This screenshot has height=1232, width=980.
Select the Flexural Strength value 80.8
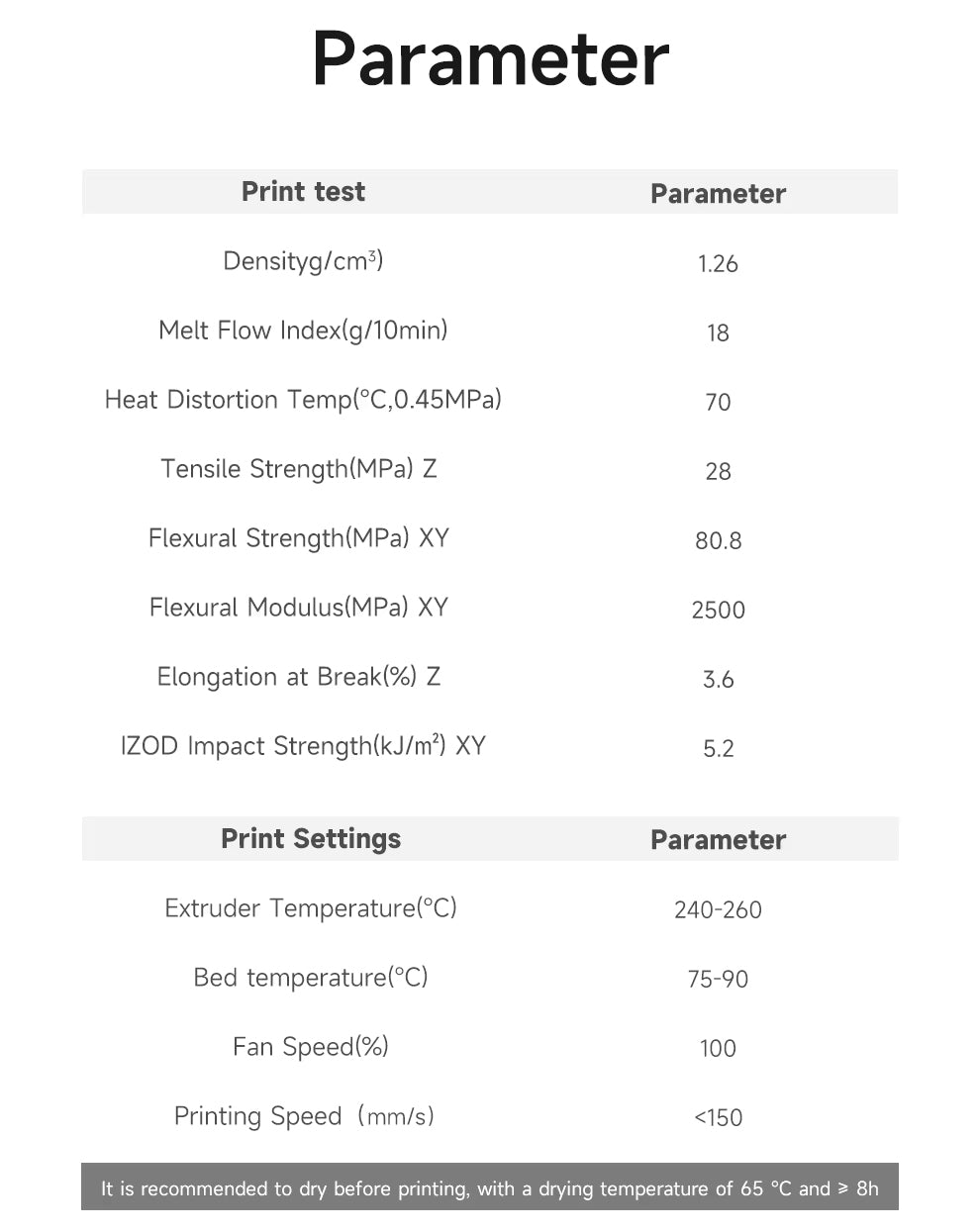(718, 541)
